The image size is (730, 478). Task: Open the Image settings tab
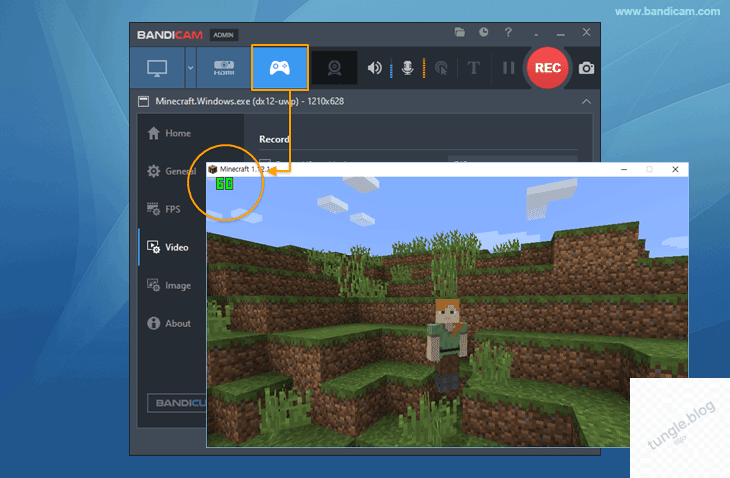click(169, 285)
